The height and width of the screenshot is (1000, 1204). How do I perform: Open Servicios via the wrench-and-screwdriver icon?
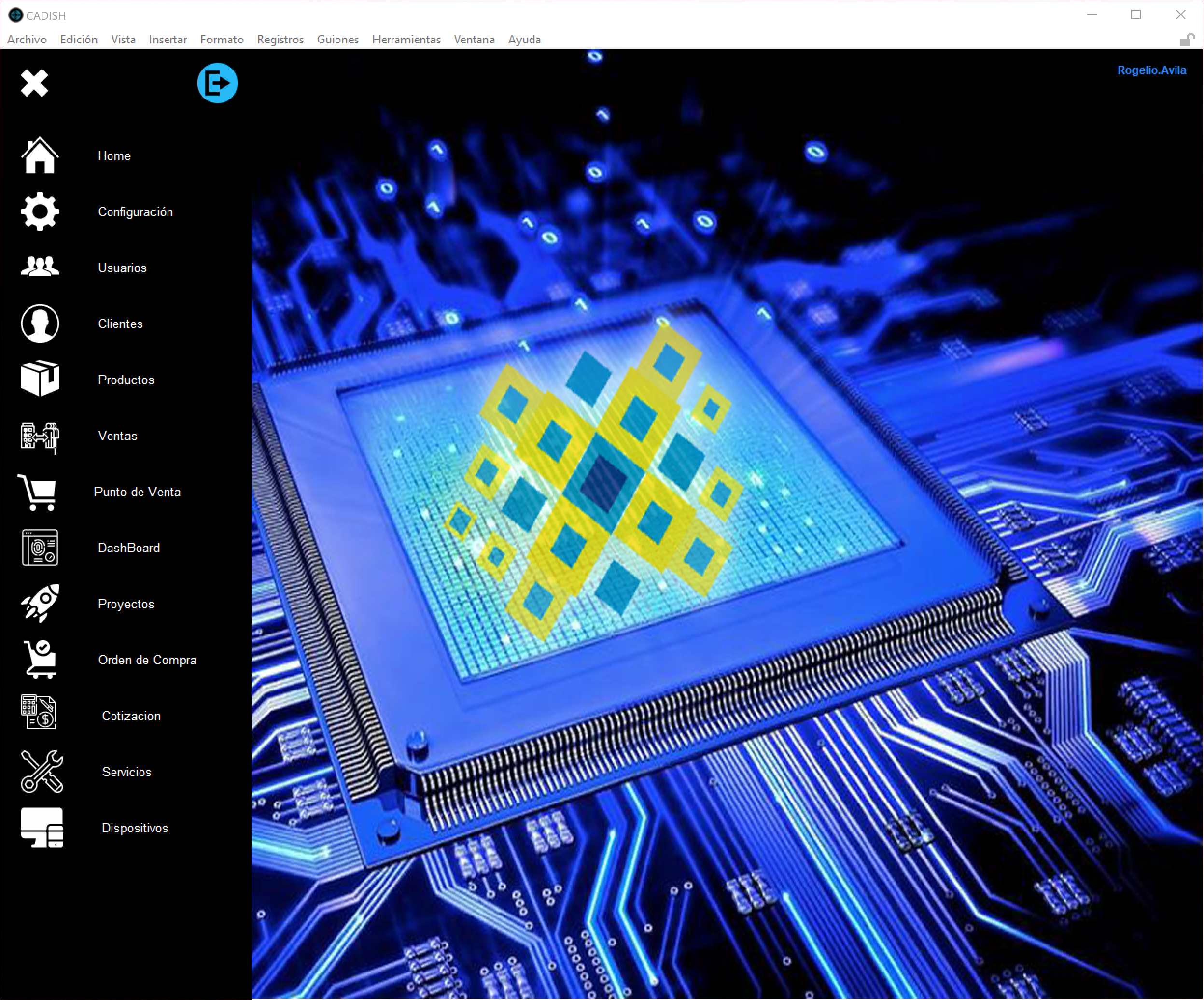tap(42, 772)
